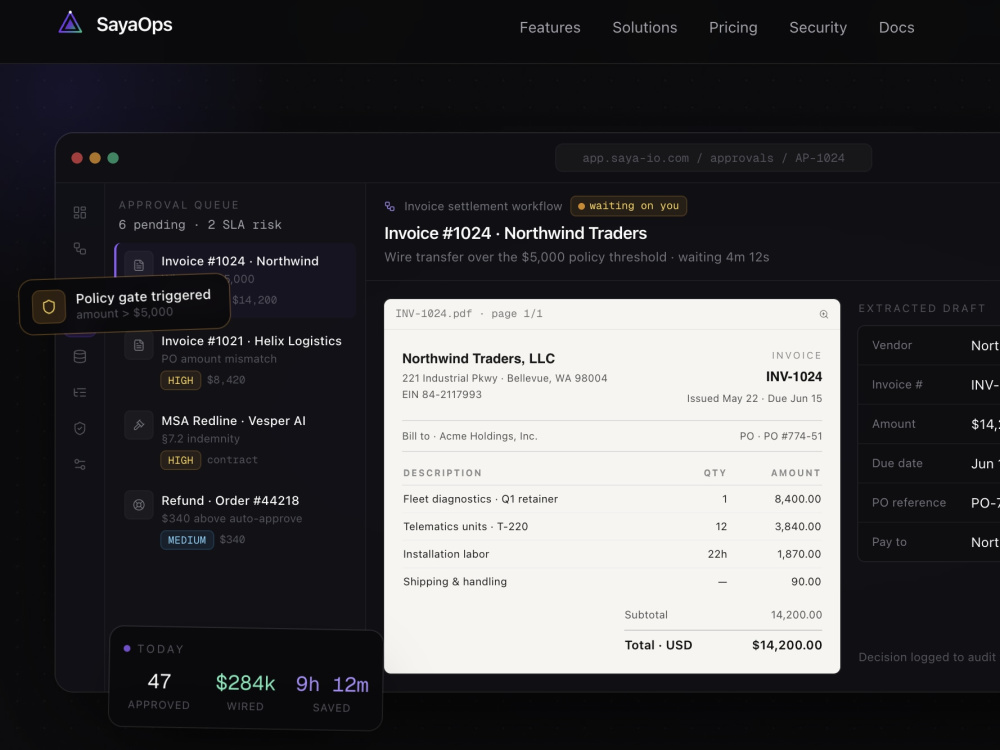Viewport: 1000px width, 750px height.
Task: Select Refund · Order #44218 queue item
Action: tap(235, 520)
